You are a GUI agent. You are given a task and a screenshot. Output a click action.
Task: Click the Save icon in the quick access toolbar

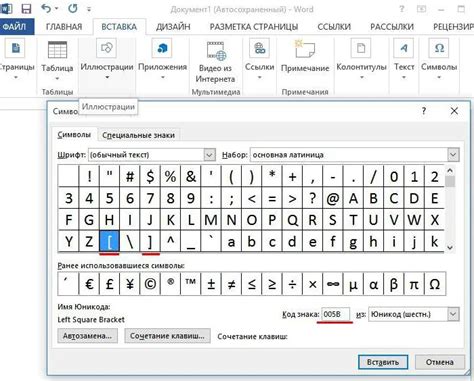[26, 8]
